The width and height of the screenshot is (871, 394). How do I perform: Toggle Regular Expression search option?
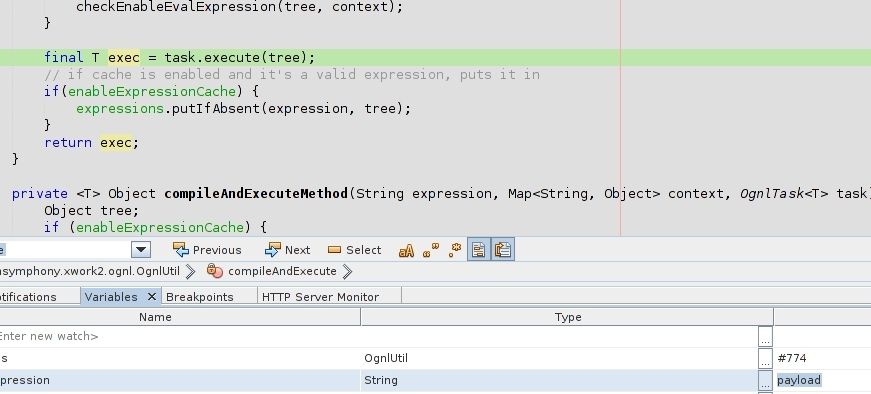455,250
